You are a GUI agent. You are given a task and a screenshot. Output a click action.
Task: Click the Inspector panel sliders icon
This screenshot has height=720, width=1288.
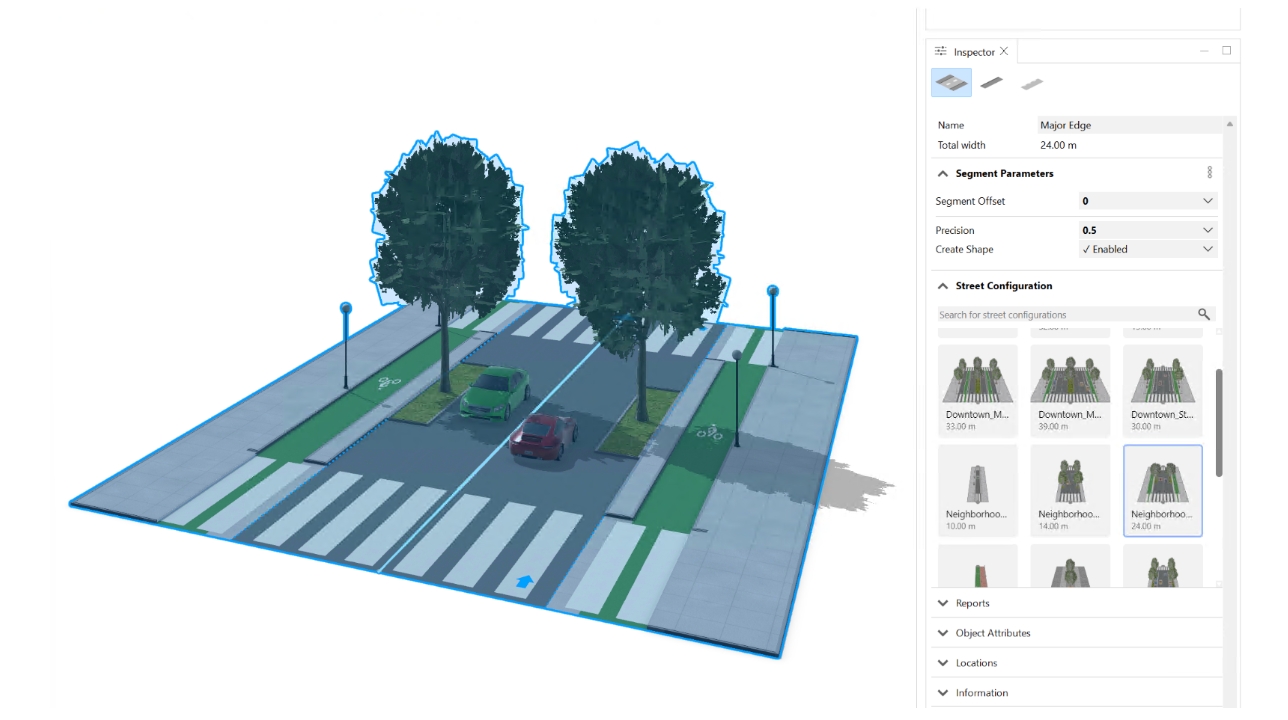point(940,52)
